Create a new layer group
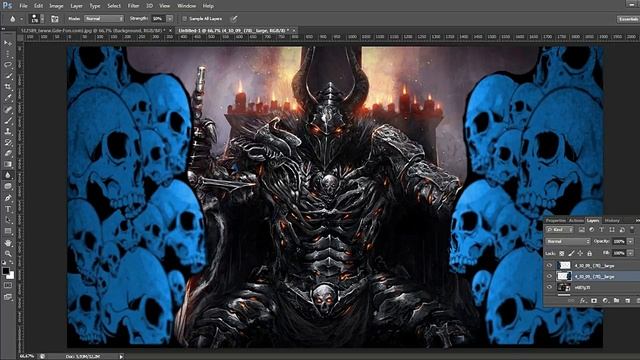The height and width of the screenshot is (360, 640). point(616,300)
